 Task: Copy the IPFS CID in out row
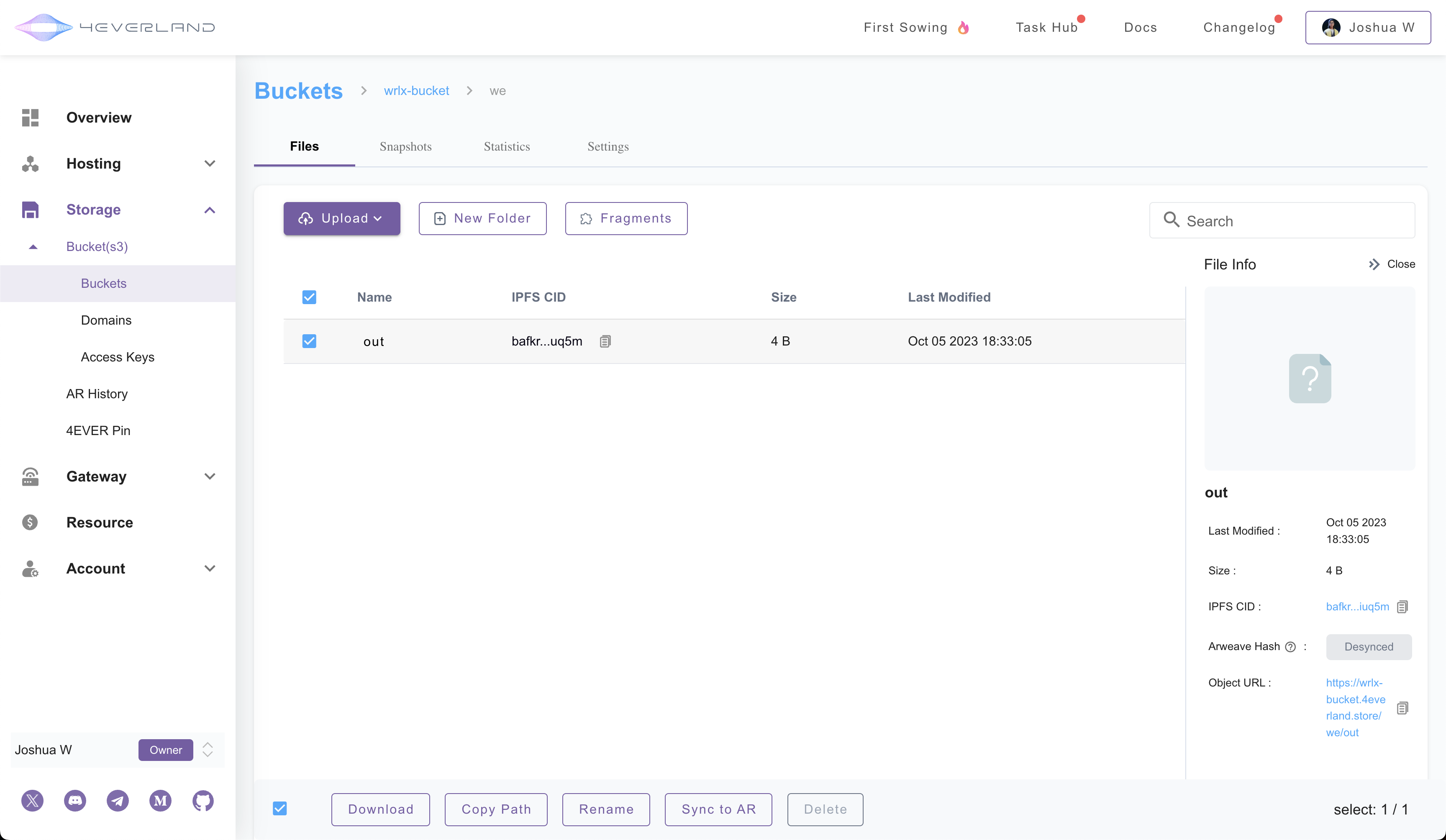point(605,341)
